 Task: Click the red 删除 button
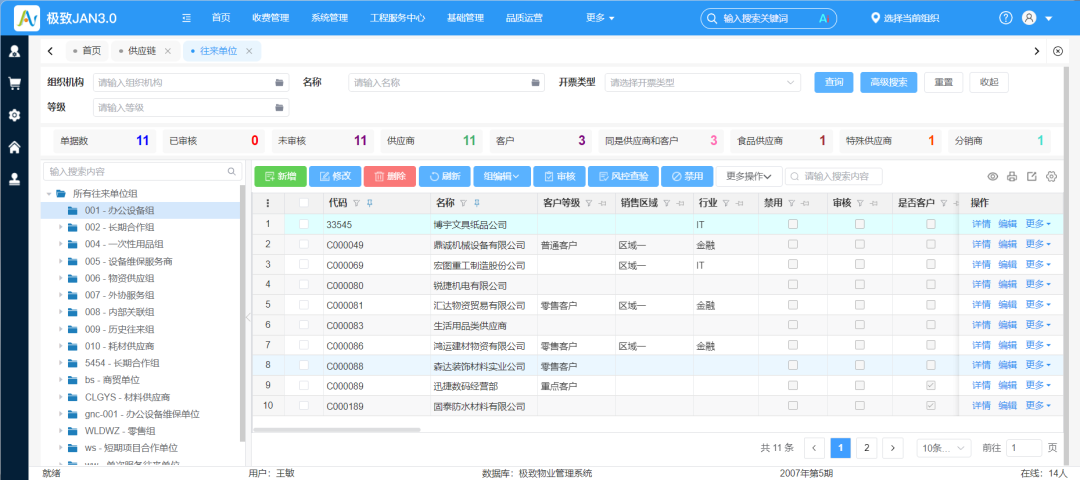tap(390, 176)
